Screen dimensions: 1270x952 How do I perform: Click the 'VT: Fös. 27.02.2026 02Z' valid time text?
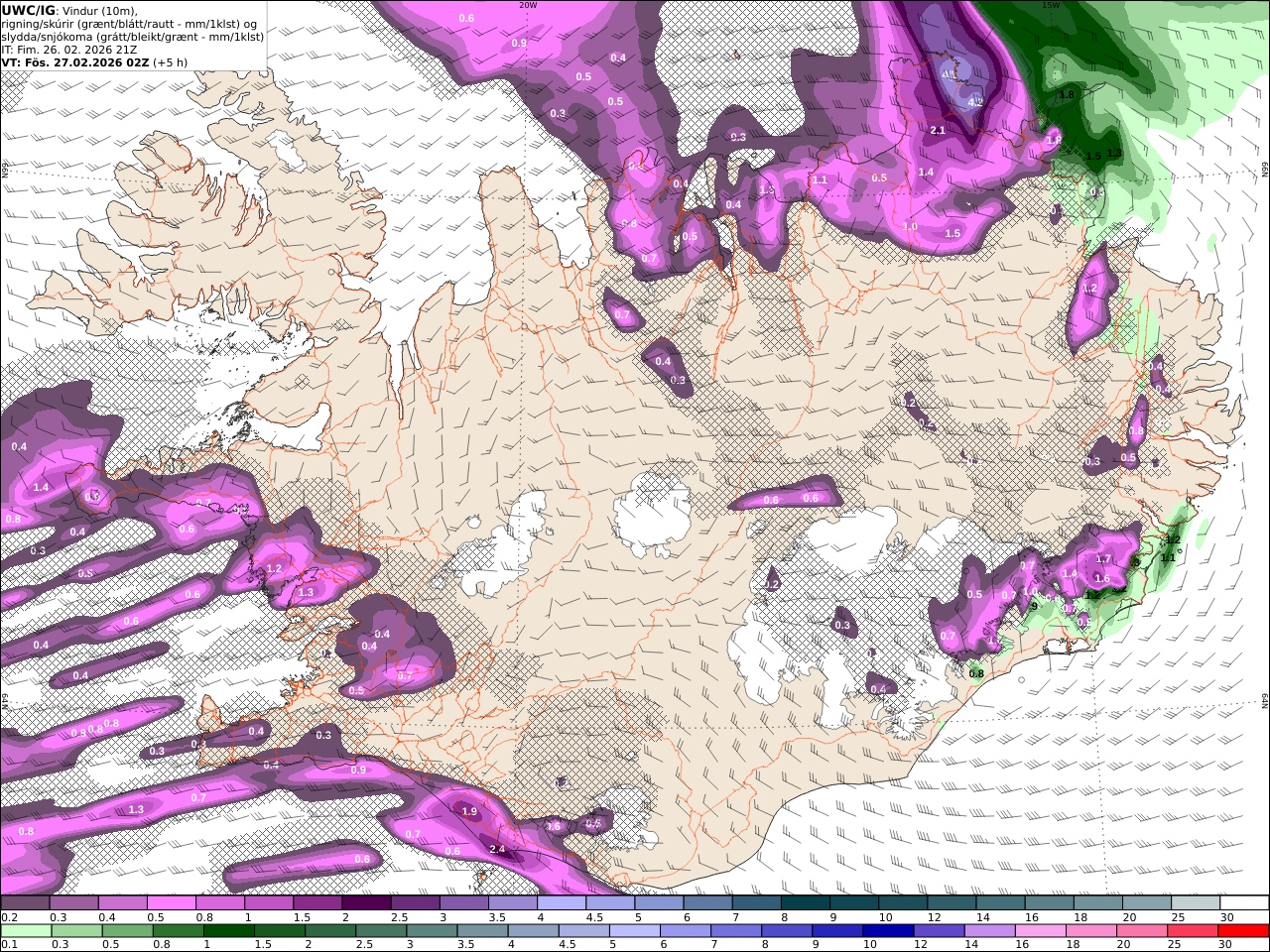point(75,61)
